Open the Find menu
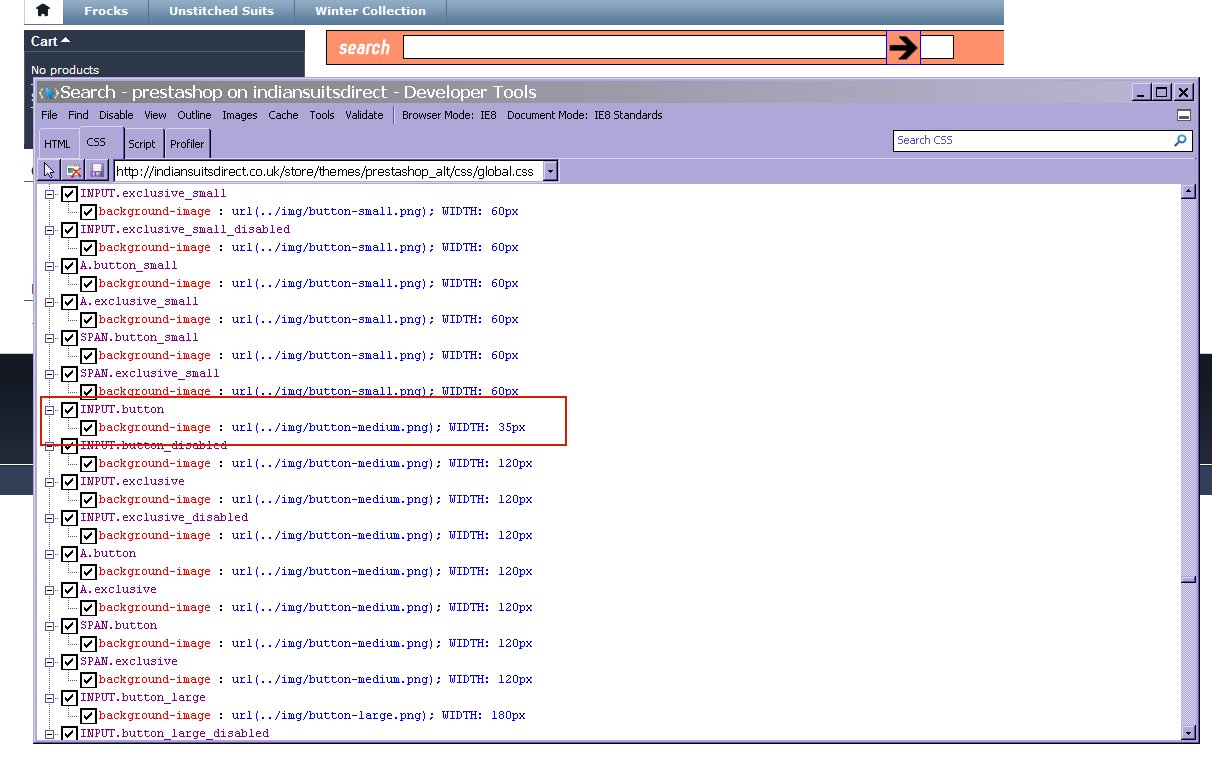Image resolution: width=1212 pixels, height=761 pixels. pos(78,115)
